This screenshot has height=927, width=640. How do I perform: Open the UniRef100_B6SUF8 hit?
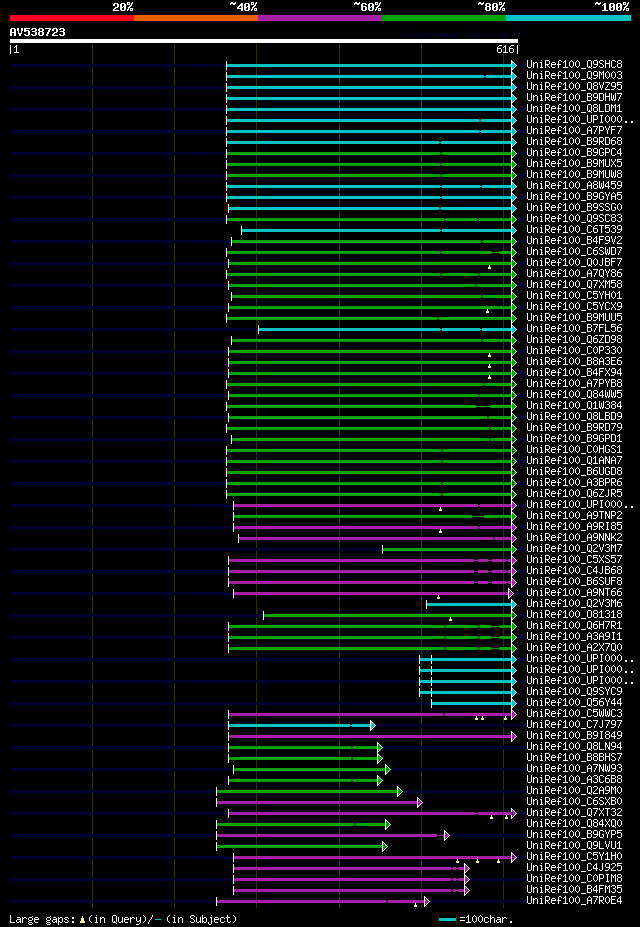tap(574, 582)
